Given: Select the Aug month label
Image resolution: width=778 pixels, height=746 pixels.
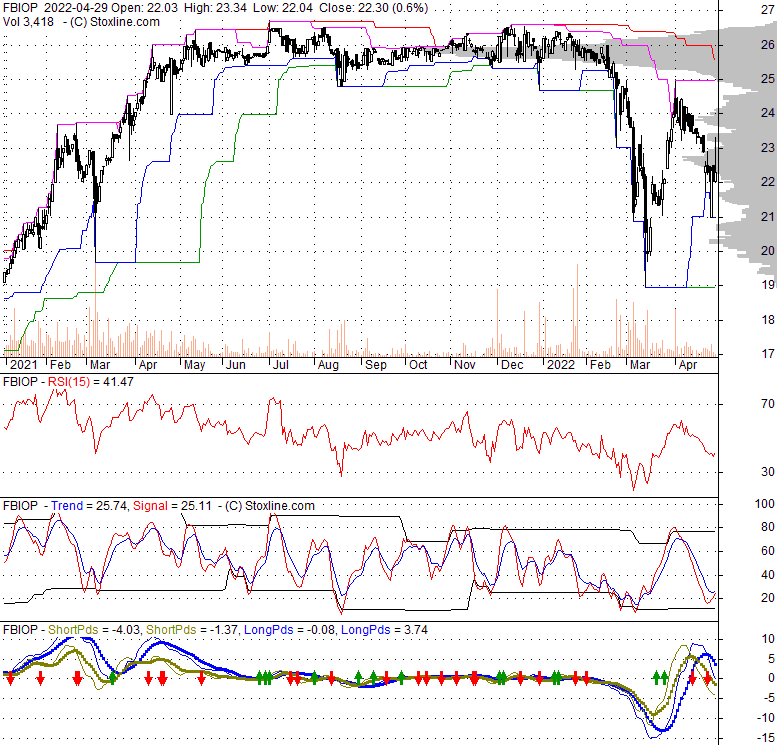Looking at the screenshot, I should coord(328,365).
